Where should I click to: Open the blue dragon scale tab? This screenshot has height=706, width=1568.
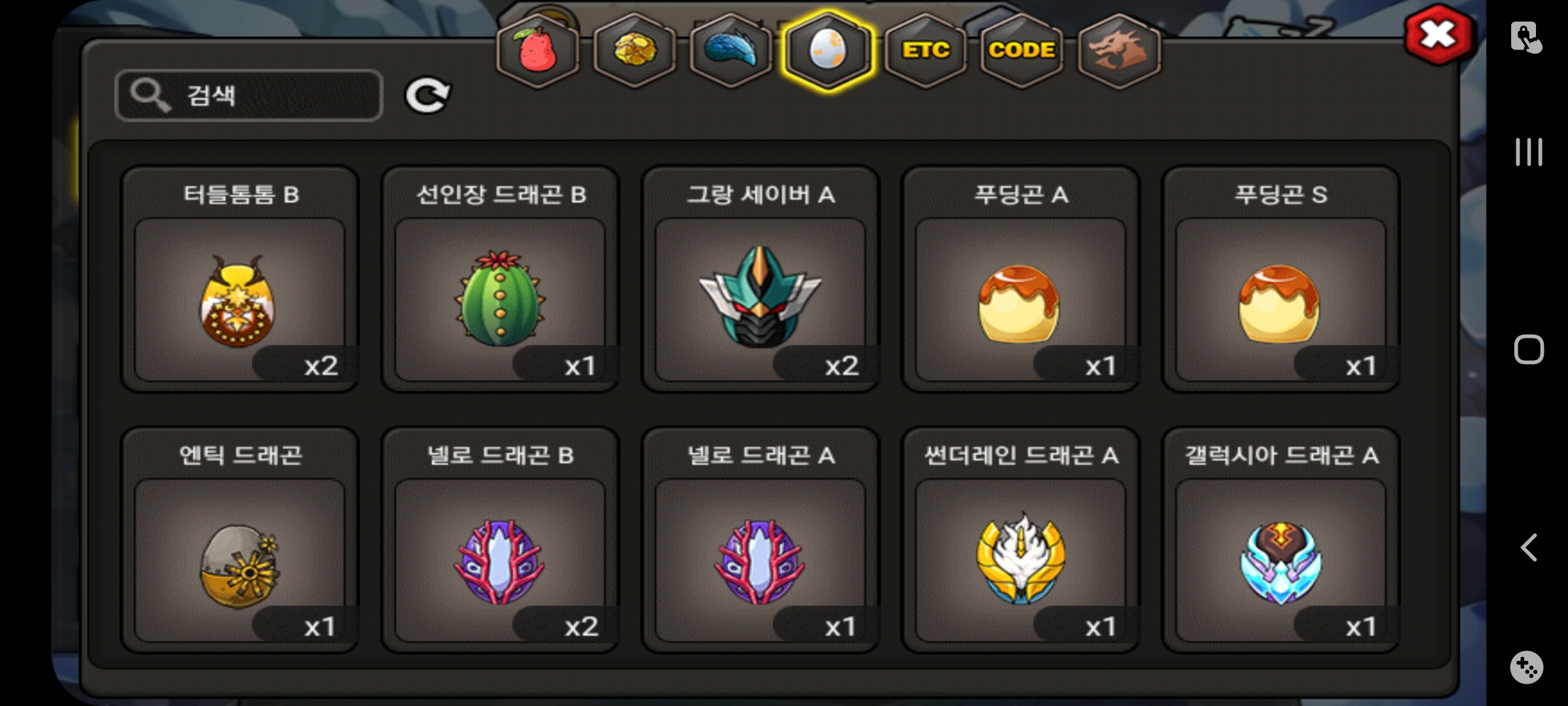tap(731, 50)
